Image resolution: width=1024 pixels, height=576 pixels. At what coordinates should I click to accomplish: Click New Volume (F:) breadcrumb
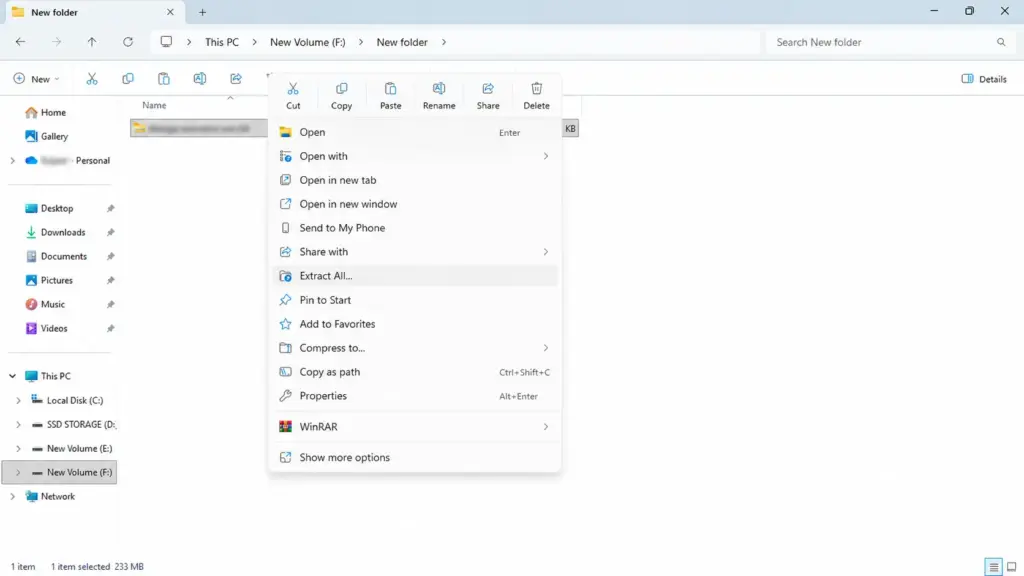(x=308, y=42)
